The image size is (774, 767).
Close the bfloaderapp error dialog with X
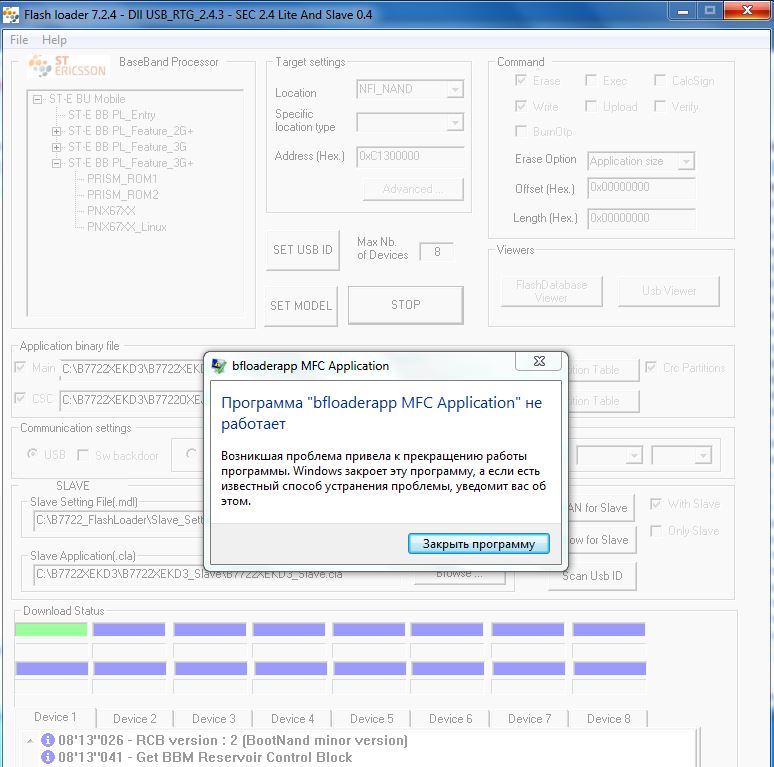(x=539, y=361)
